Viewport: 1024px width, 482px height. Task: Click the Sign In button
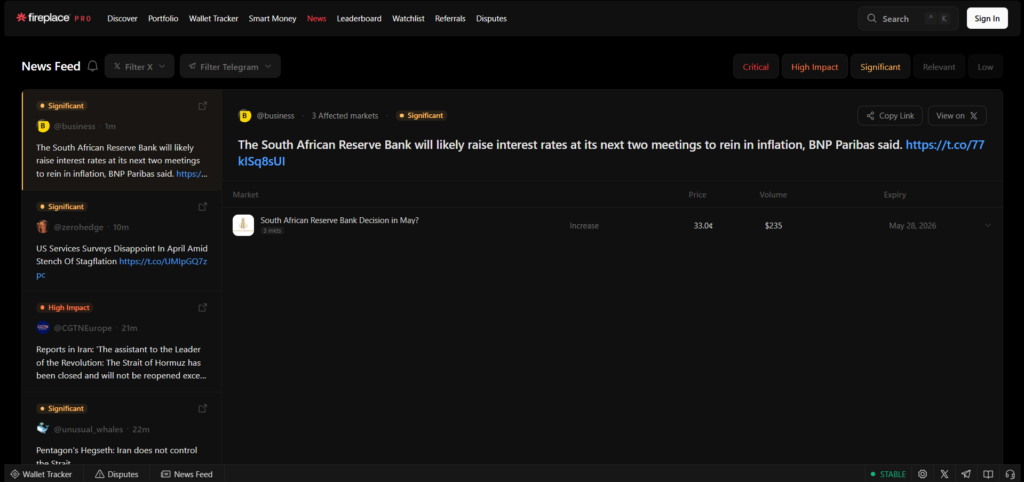pos(987,18)
